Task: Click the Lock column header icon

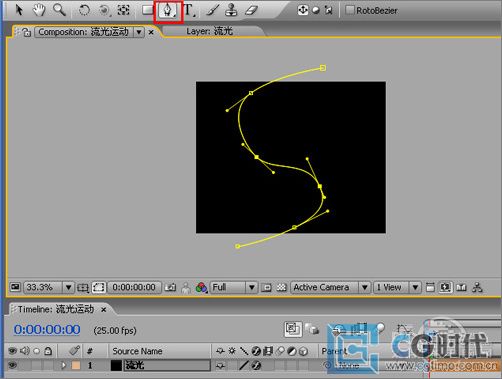Action: tap(48, 351)
